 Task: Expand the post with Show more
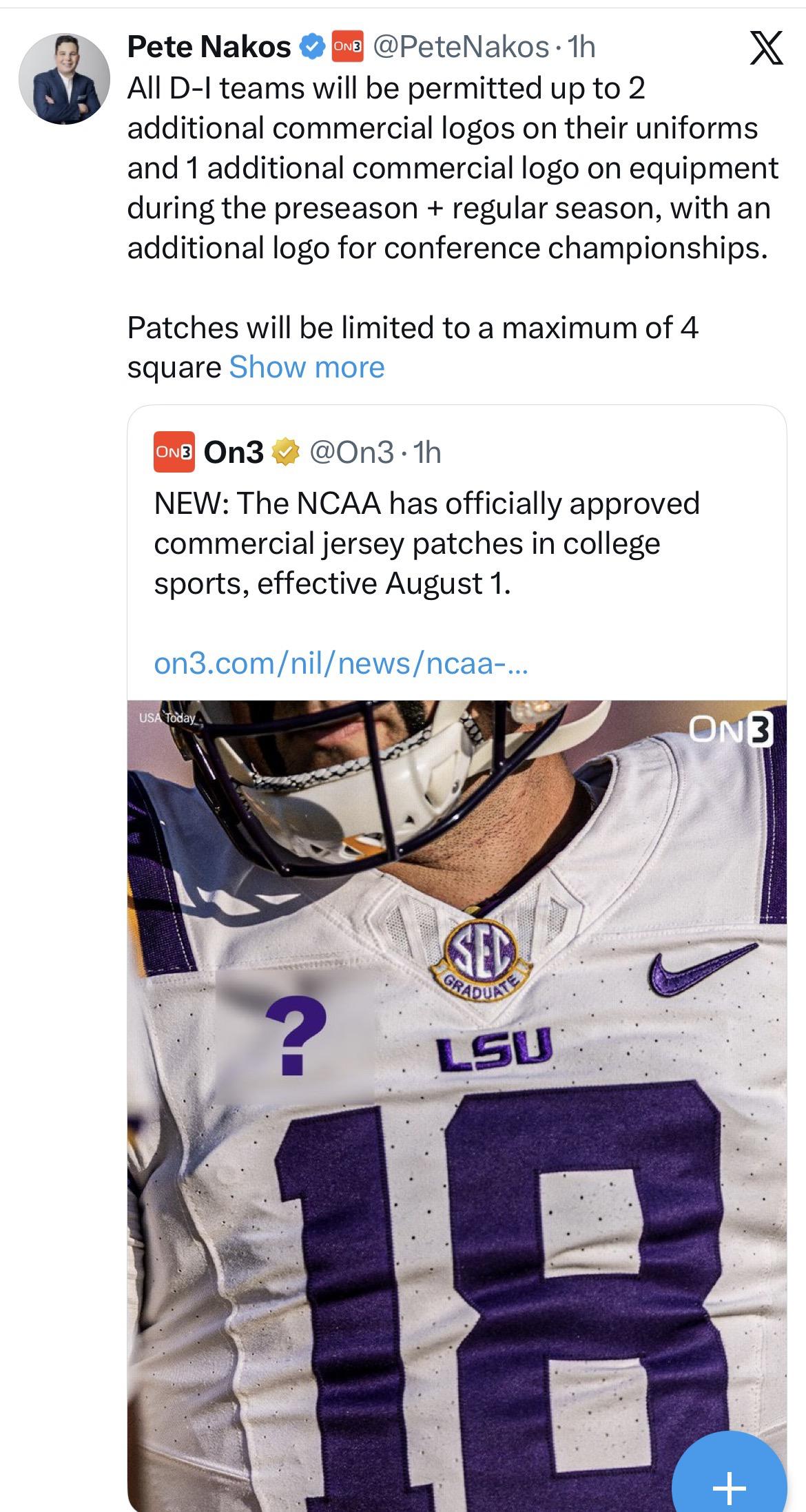tap(307, 367)
